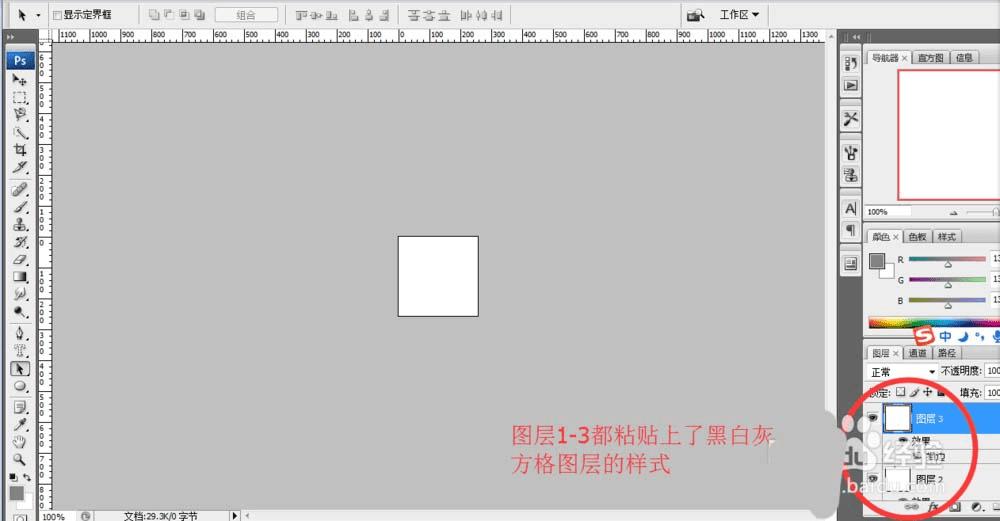Select the Healing Brush tool
The width and height of the screenshot is (1000, 521).
(x=20, y=189)
